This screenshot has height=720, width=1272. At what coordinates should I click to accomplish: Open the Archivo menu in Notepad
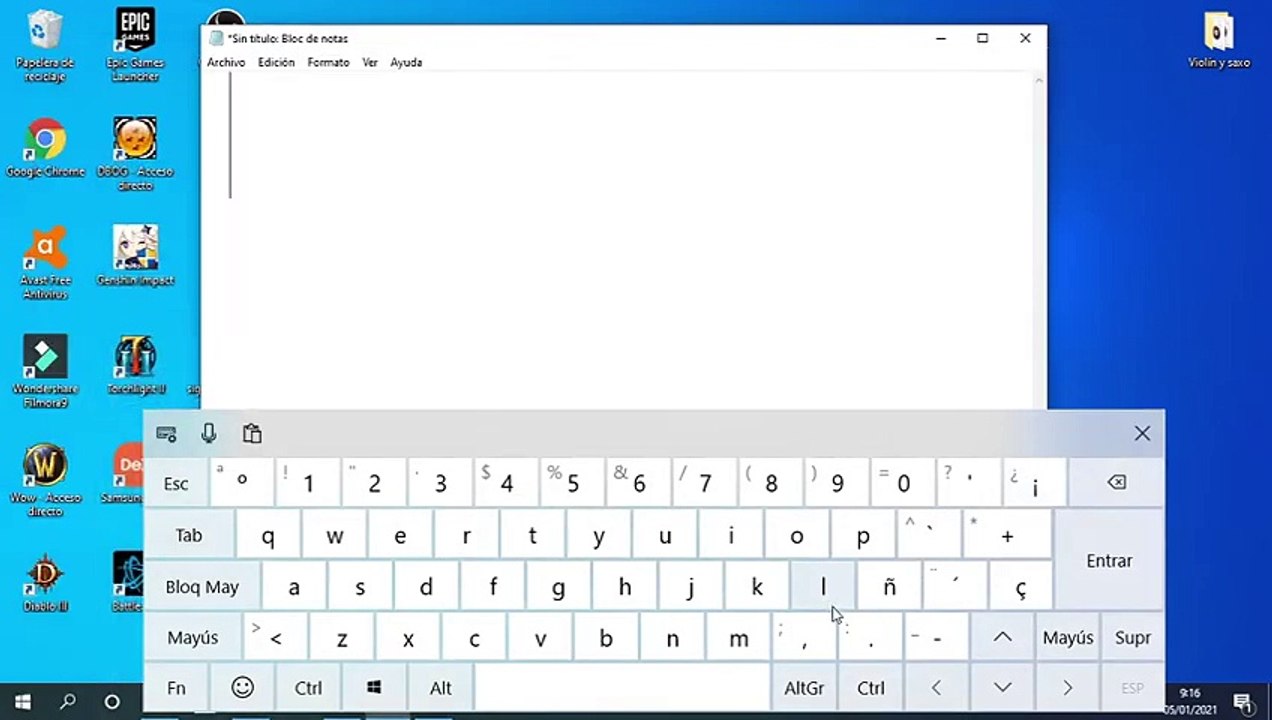[x=226, y=62]
